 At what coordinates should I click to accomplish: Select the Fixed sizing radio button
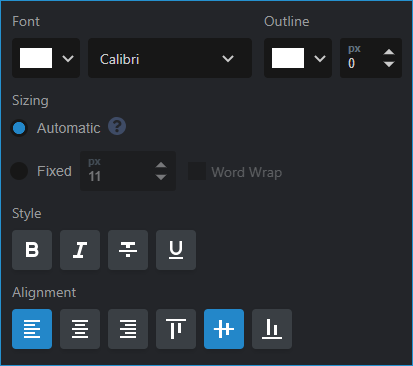point(19,171)
